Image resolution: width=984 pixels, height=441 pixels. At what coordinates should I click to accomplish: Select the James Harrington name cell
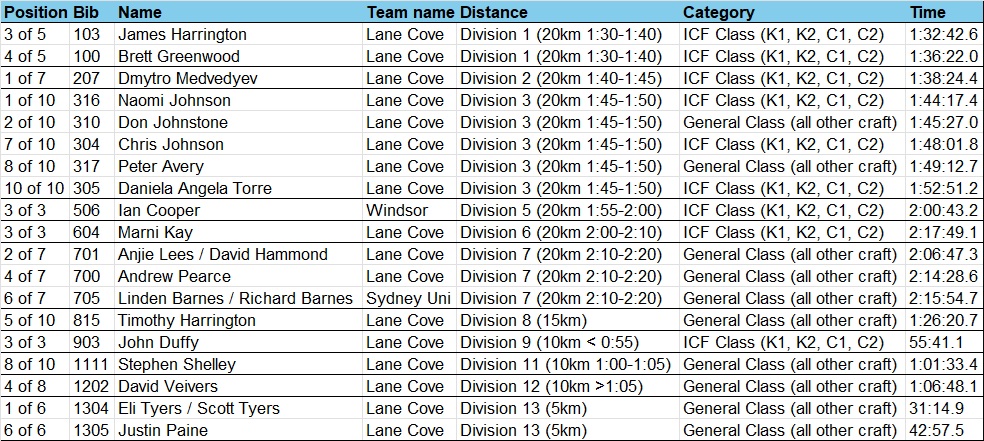(238, 34)
